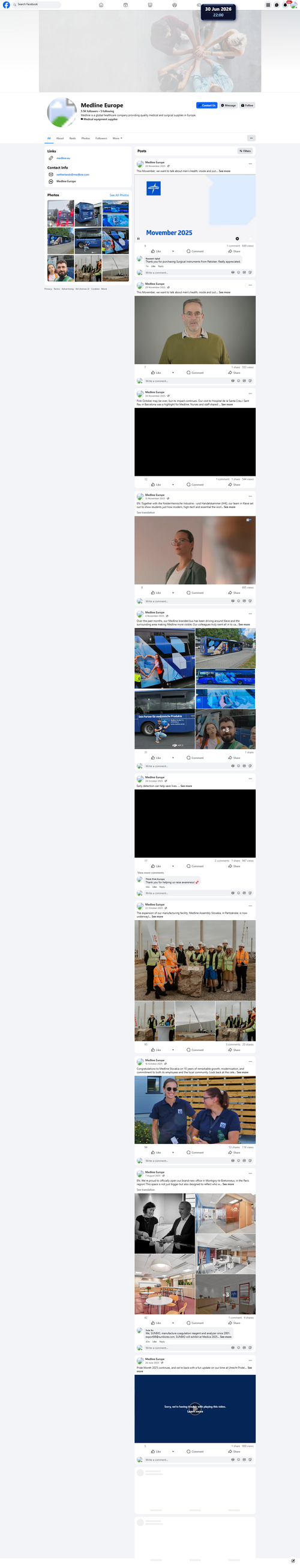The image size is (300, 1568).
Task: Expand the 4 November 2025 post text
Action: point(244,624)
